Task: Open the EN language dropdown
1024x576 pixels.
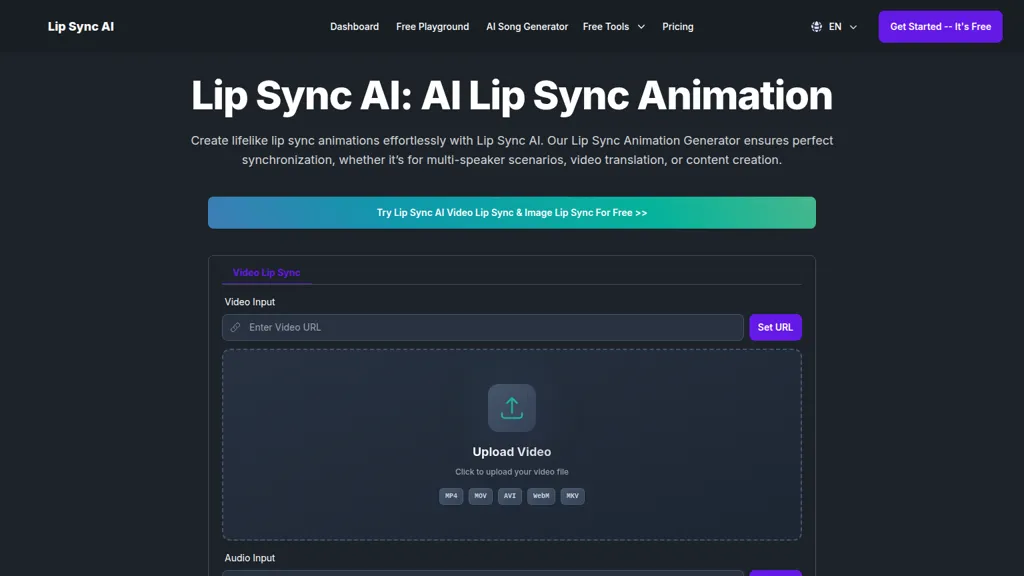Action: coord(835,27)
